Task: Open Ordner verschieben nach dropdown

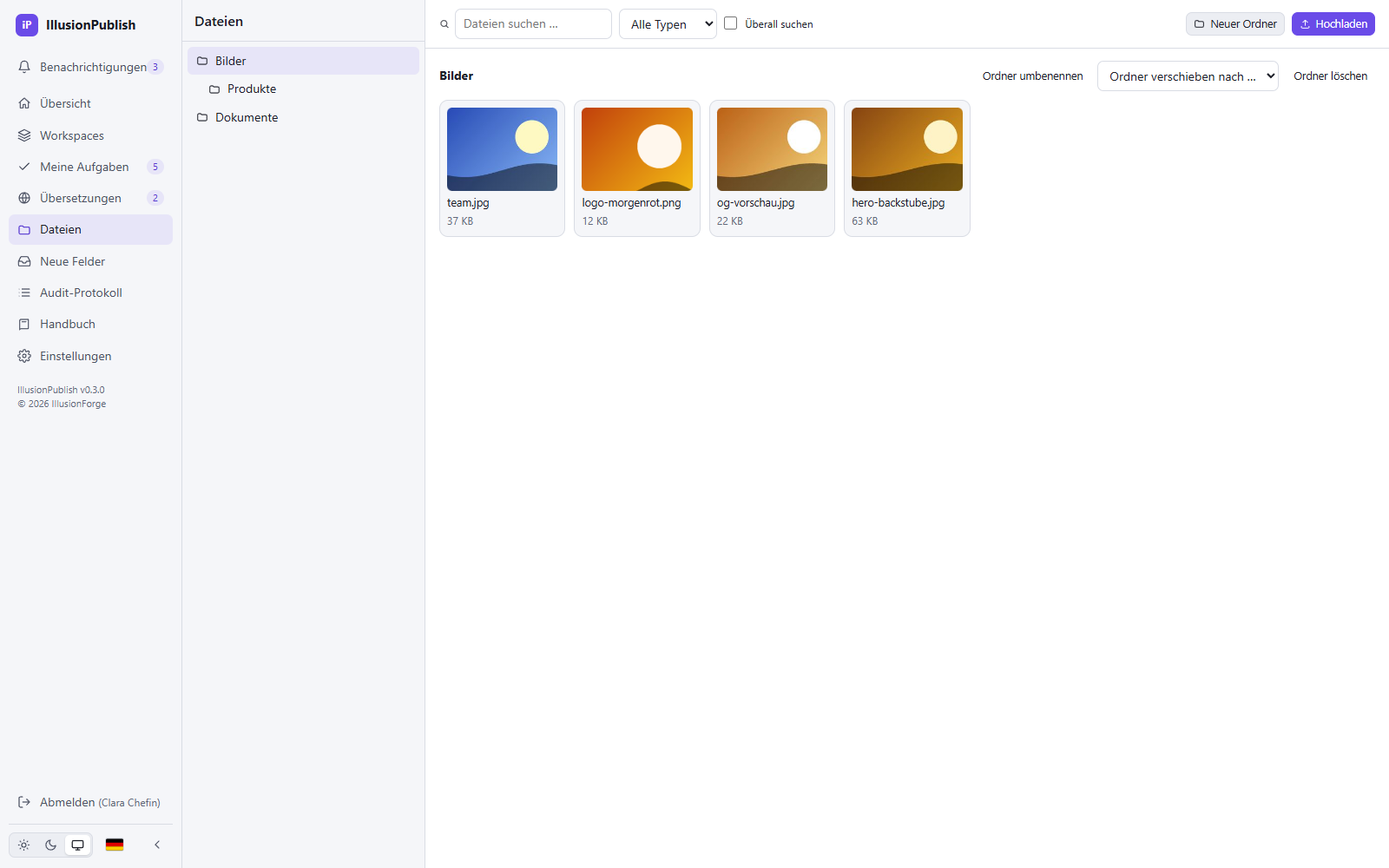Action: (1188, 76)
